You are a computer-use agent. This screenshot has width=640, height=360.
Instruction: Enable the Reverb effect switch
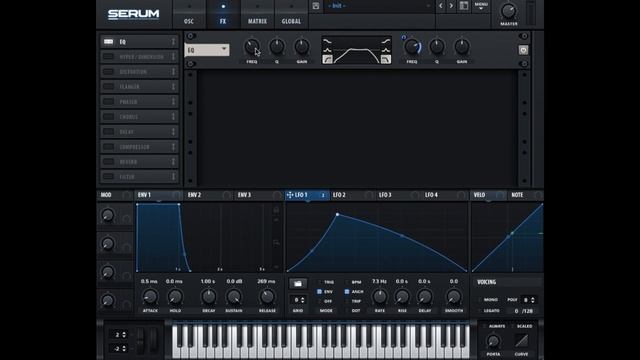109,162
